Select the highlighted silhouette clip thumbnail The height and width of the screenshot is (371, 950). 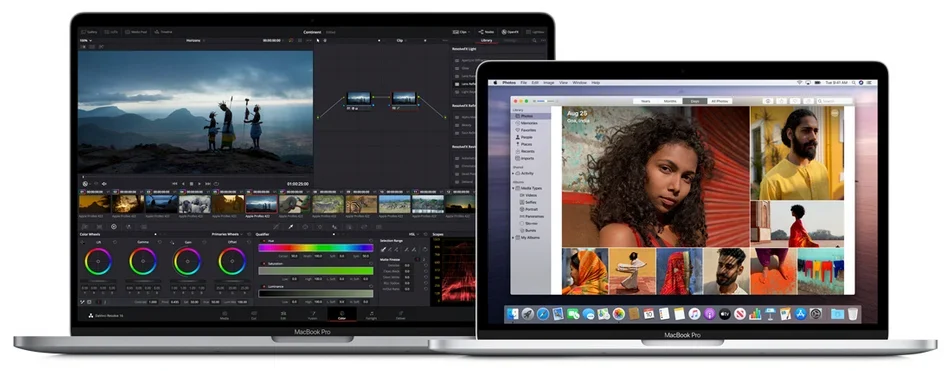click(261, 204)
